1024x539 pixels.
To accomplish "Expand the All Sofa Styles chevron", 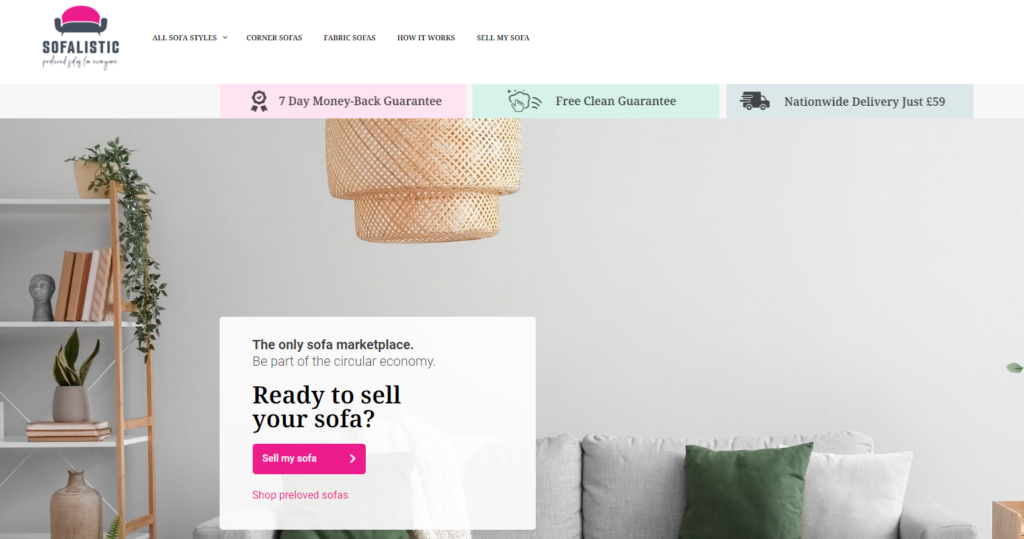I will coord(225,38).
